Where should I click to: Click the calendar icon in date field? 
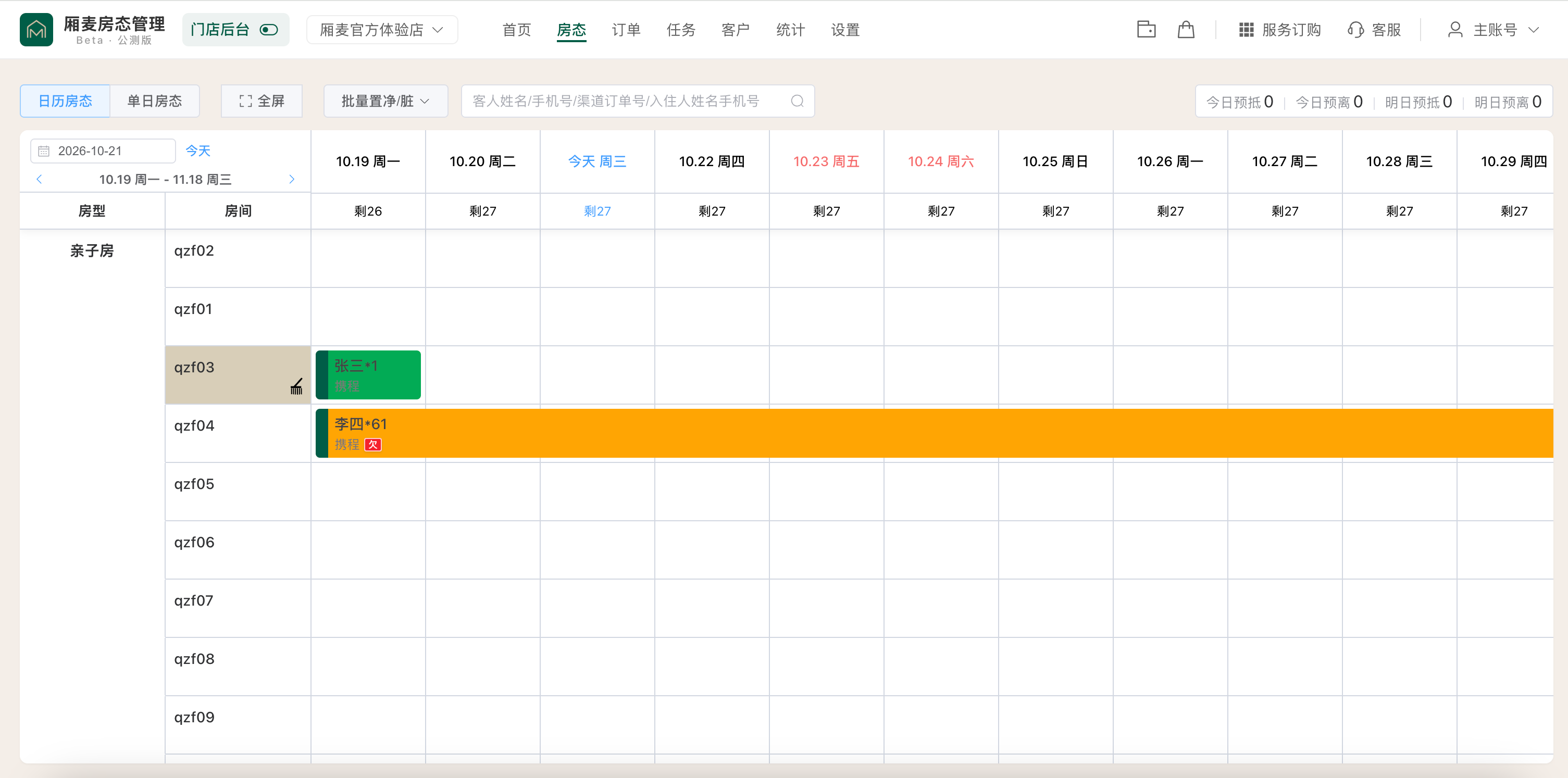[x=44, y=151]
